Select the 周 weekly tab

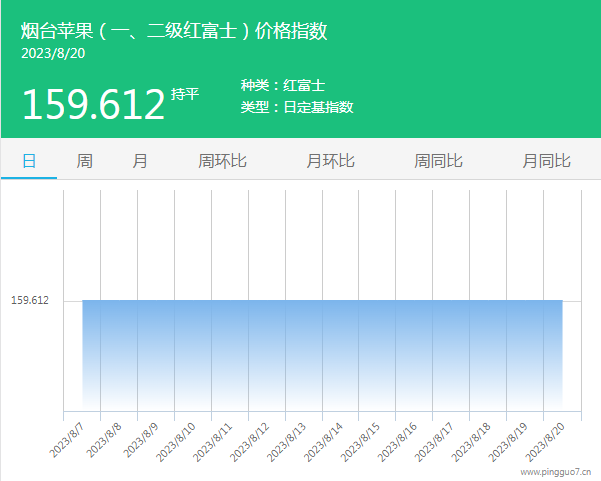point(85,161)
